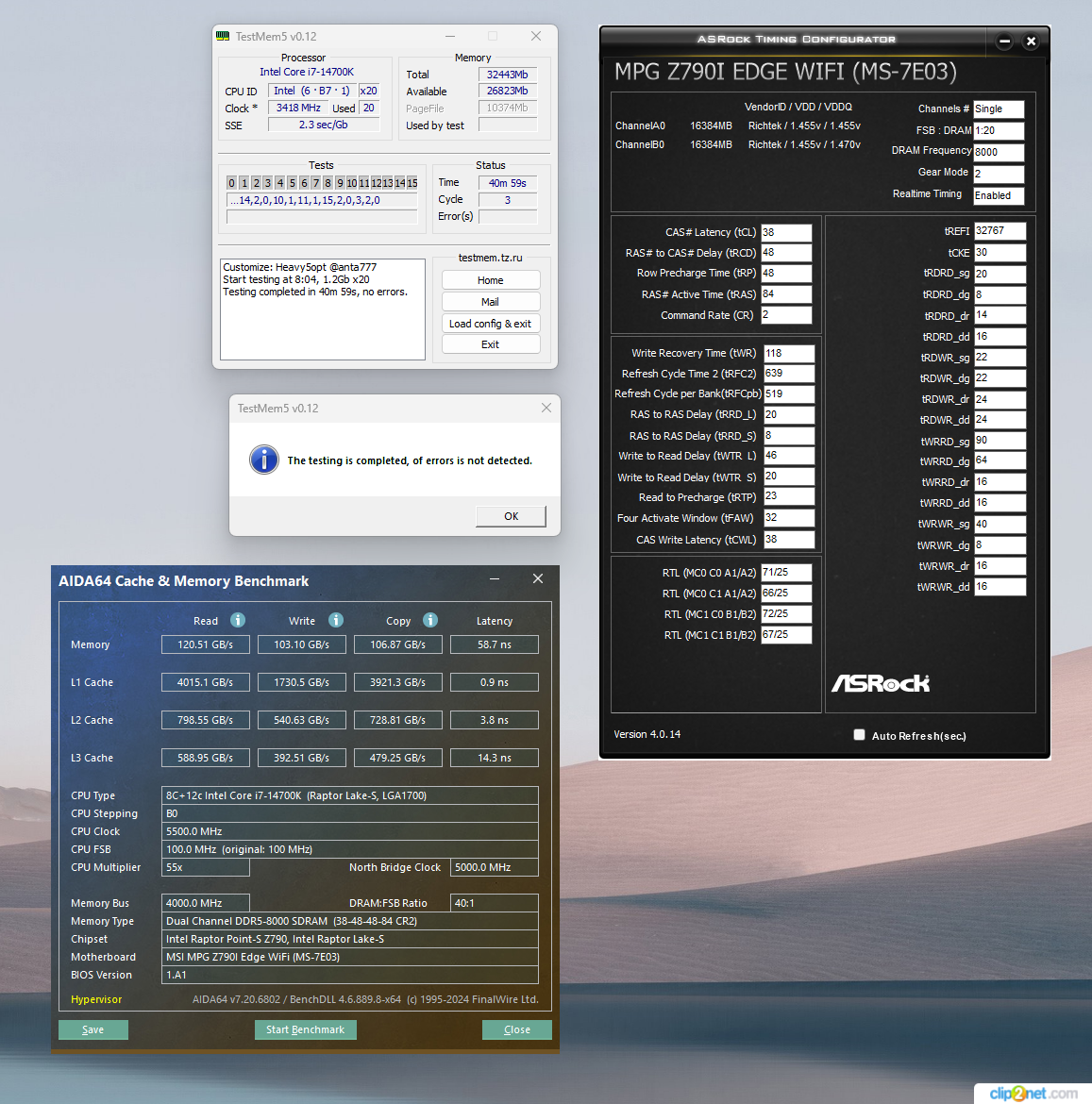This screenshot has height=1104, width=1092.
Task: Click the Hypervisor label in AIDA64
Action: pyautogui.click(x=96, y=999)
